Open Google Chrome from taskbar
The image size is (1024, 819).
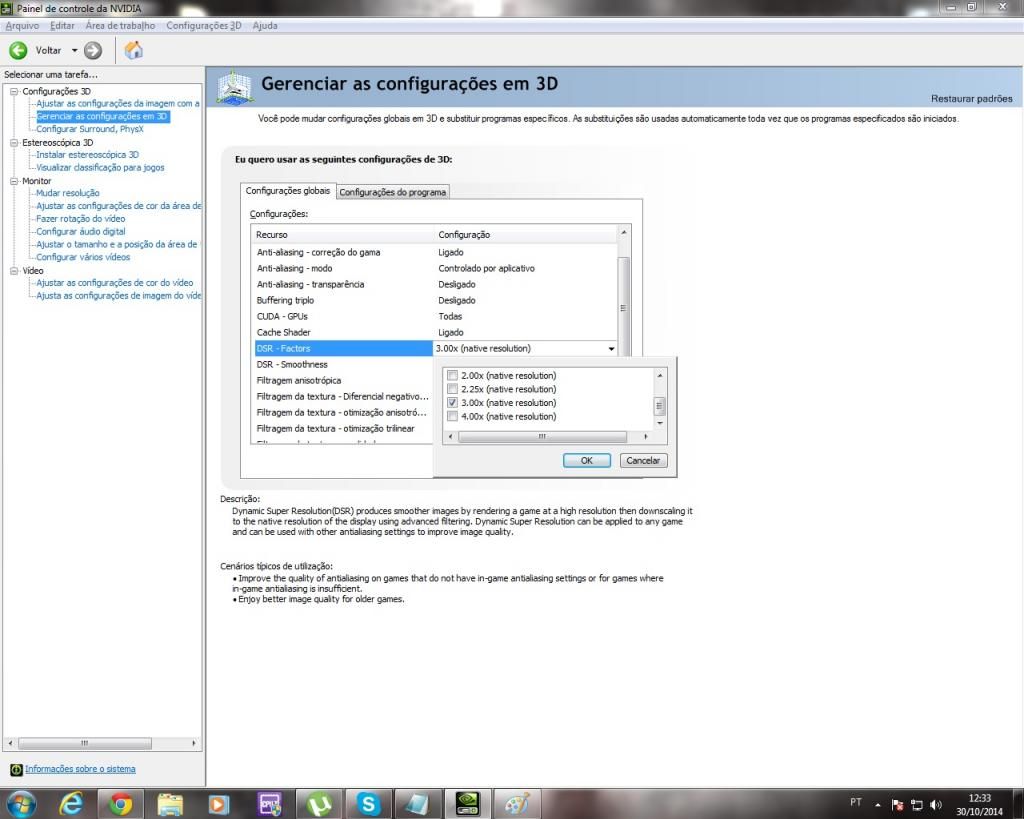click(x=120, y=804)
